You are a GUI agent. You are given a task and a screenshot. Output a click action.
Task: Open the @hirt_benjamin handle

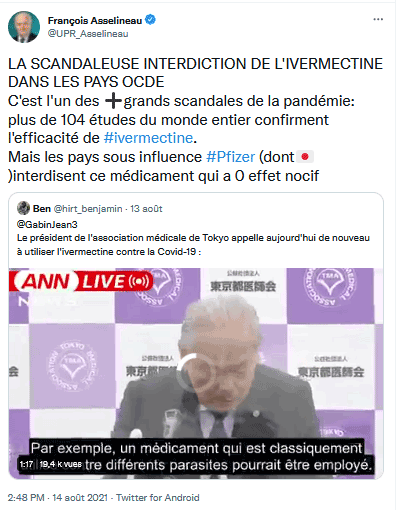click(x=88, y=209)
